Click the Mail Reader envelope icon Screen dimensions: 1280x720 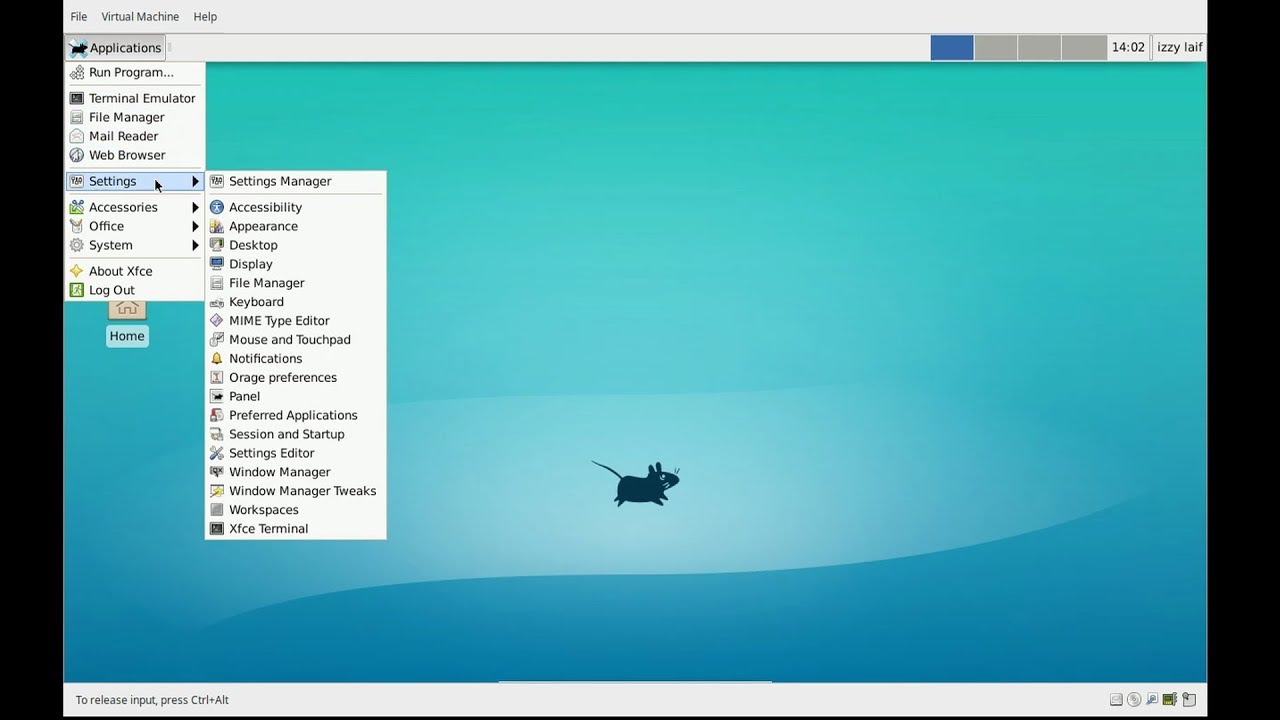(x=77, y=136)
